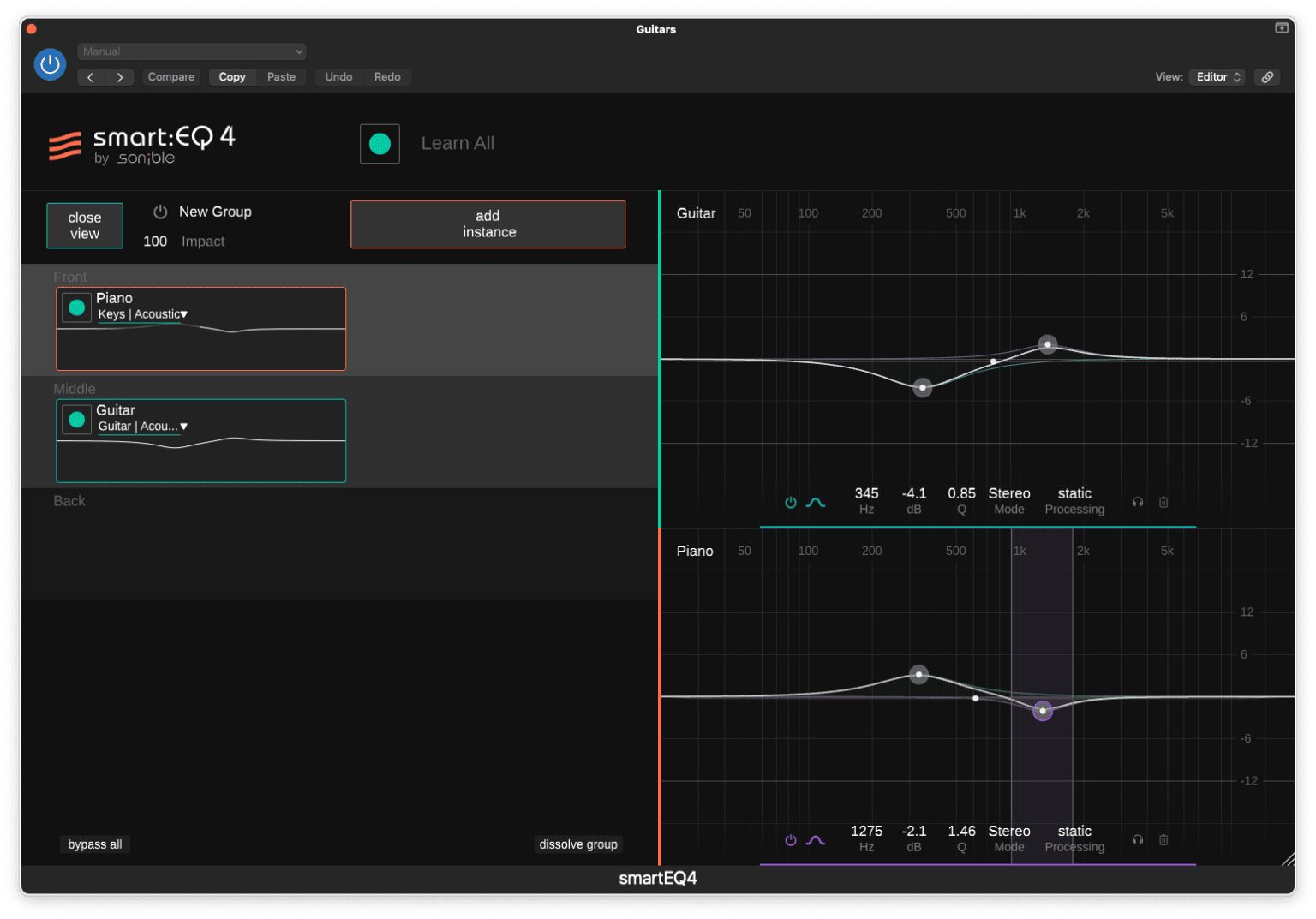The image size is (1316, 919).
Task: Click the green learning indicator on Piano instance
Action: click(x=76, y=307)
